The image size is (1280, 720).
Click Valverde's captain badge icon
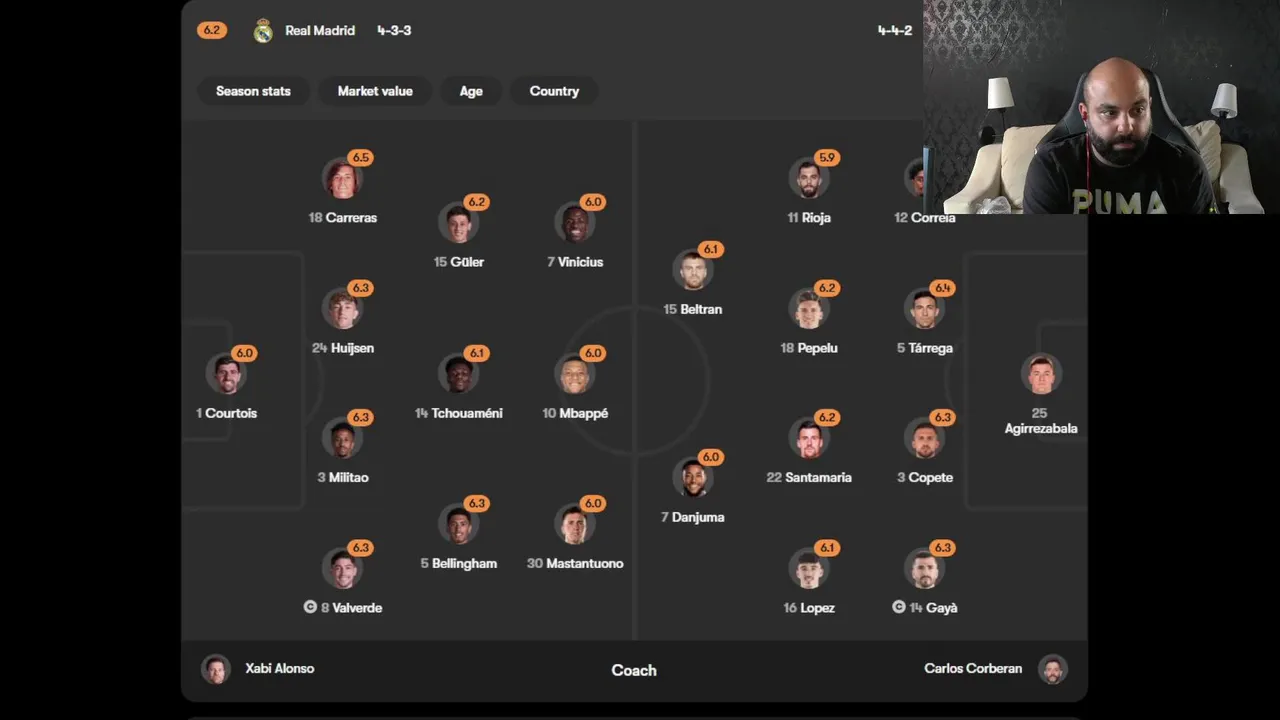[310, 607]
